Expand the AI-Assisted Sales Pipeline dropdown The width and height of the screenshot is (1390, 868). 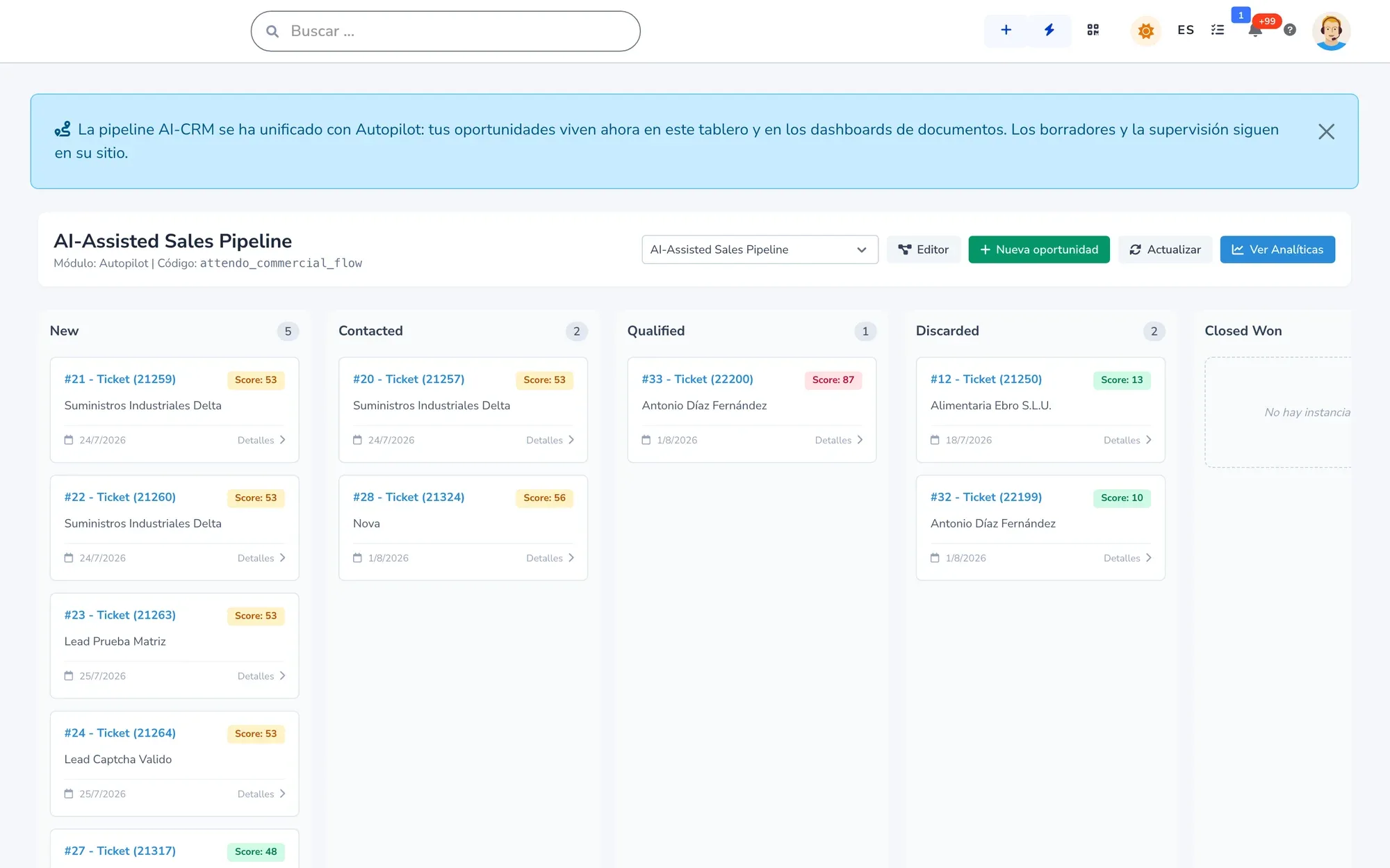[x=760, y=249]
